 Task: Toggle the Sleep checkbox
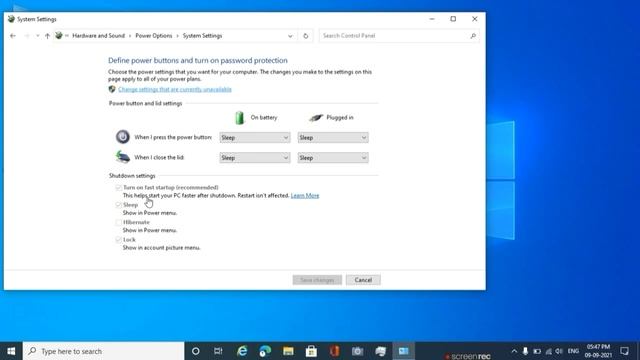click(x=118, y=204)
